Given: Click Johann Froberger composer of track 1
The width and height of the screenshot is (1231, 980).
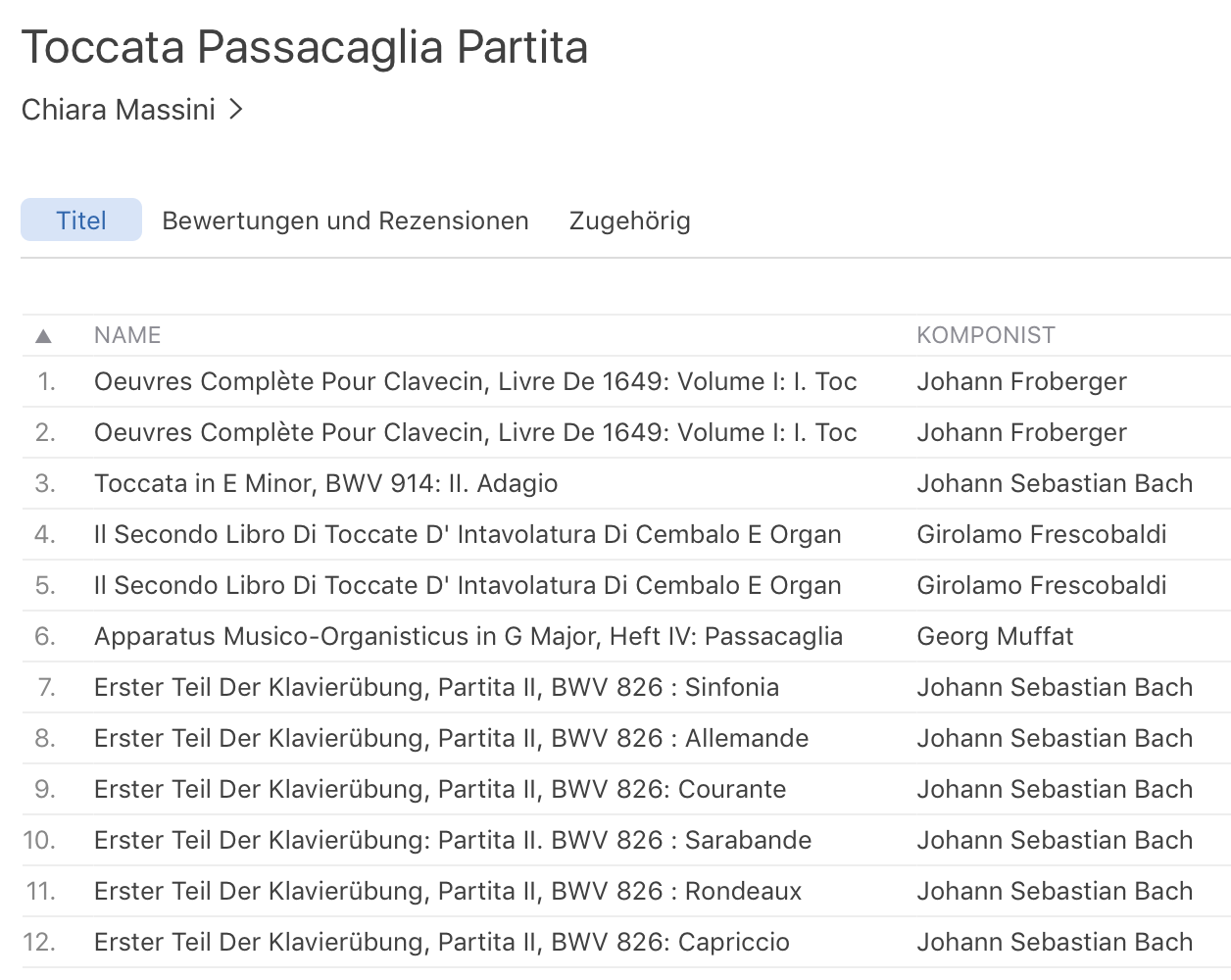Looking at the screenshot, I should [1021, 381].
